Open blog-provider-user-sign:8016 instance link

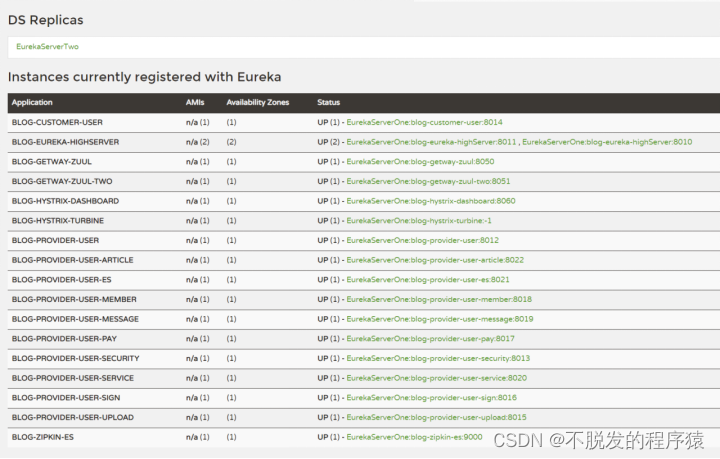tap(432, 398)
